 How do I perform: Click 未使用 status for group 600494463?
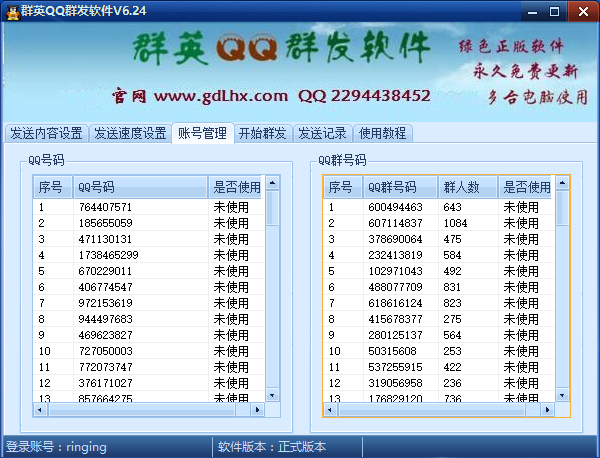coord(521,207)
